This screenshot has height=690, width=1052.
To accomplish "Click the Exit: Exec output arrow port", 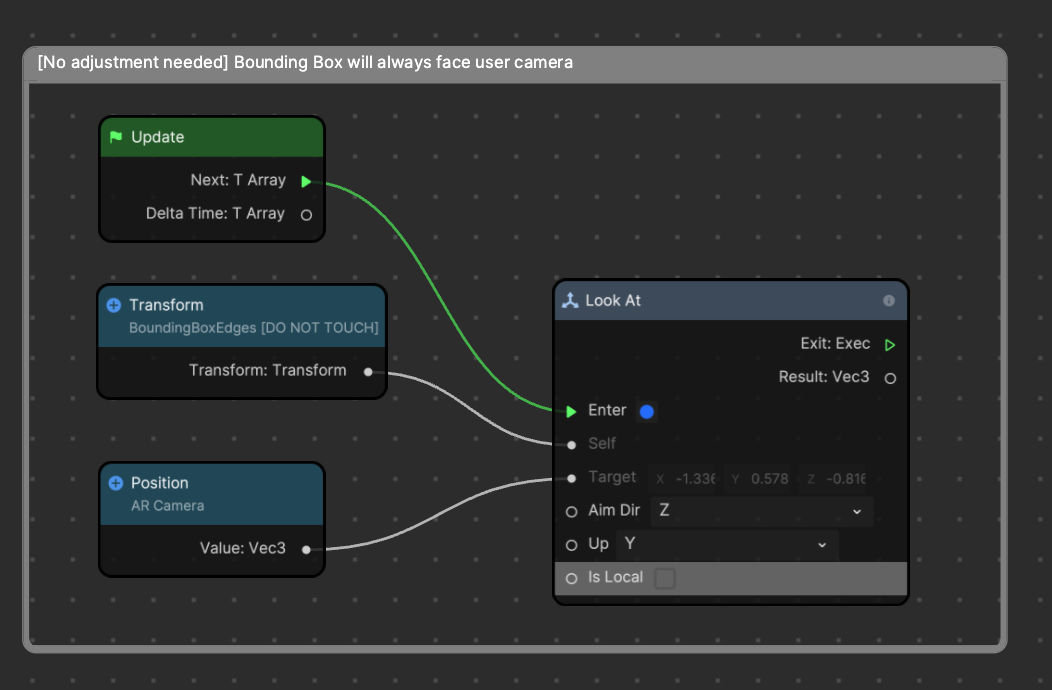I will point(890,344).
